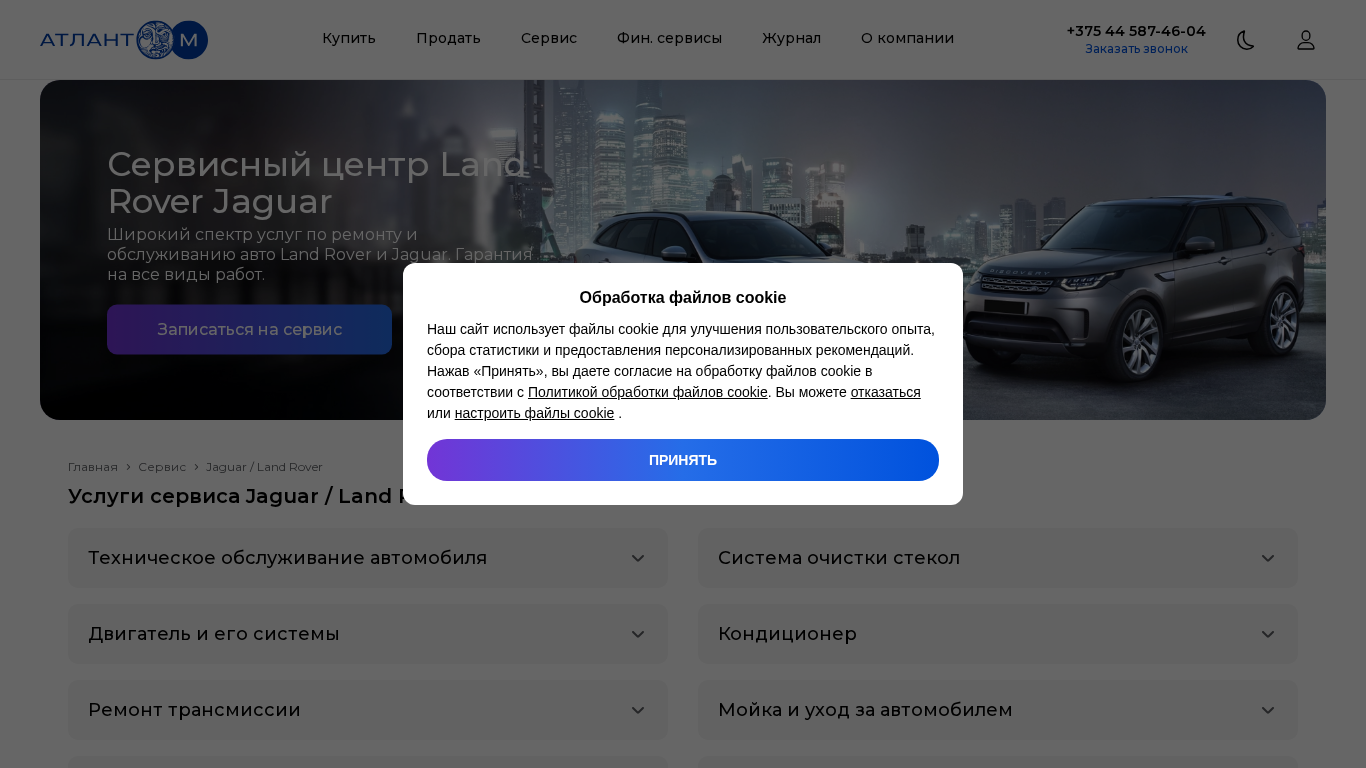Open the Сервис menu item
Image resolution: width=1366 pixels, height=768 pixels.
[549, 38]
